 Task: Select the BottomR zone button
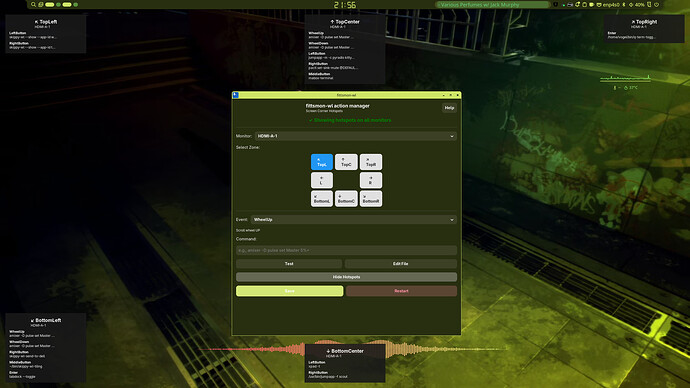click(x=371, y=199)
